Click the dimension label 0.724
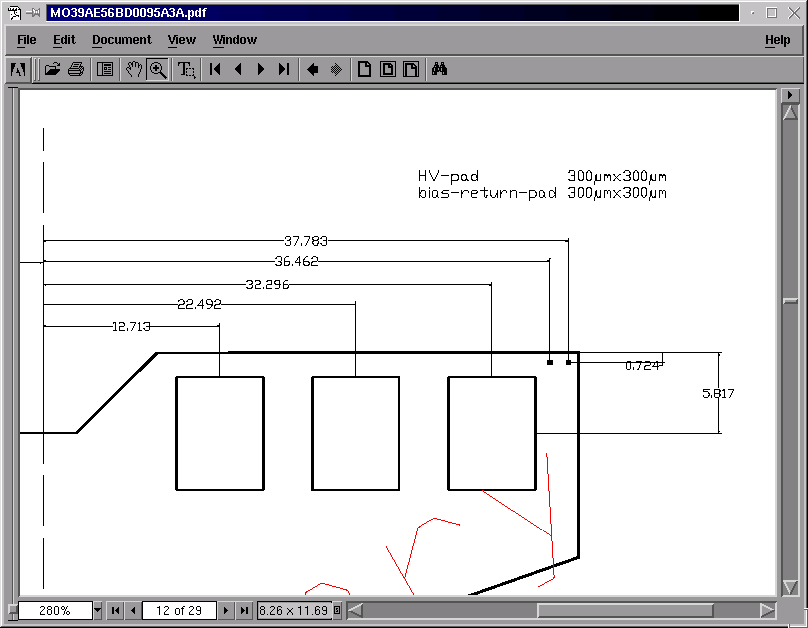 click(642, 365)
